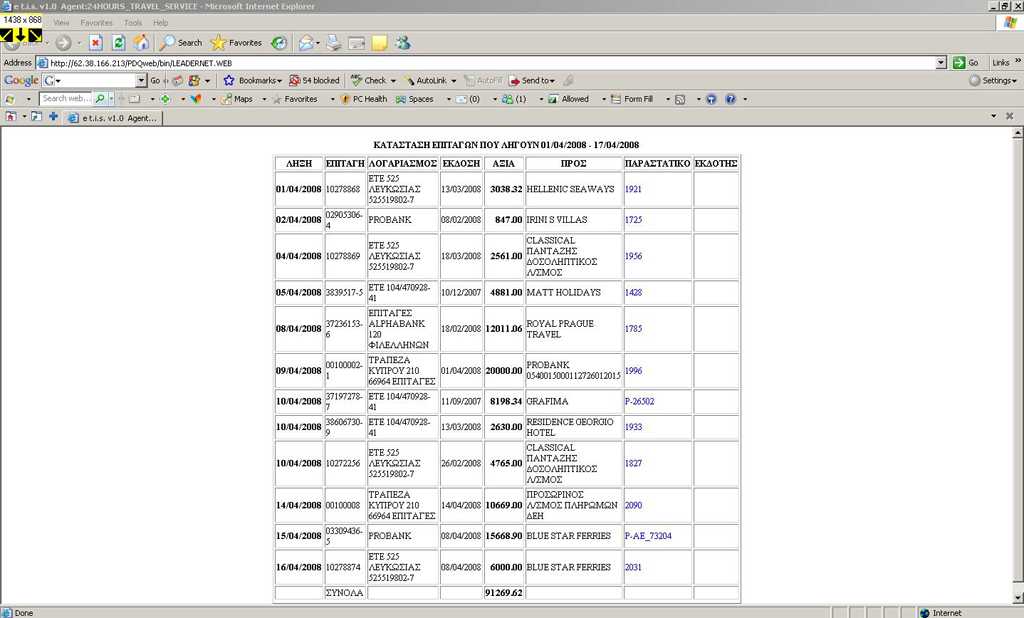
Task: Click the AutoLink button
Action: coord(430,80)
